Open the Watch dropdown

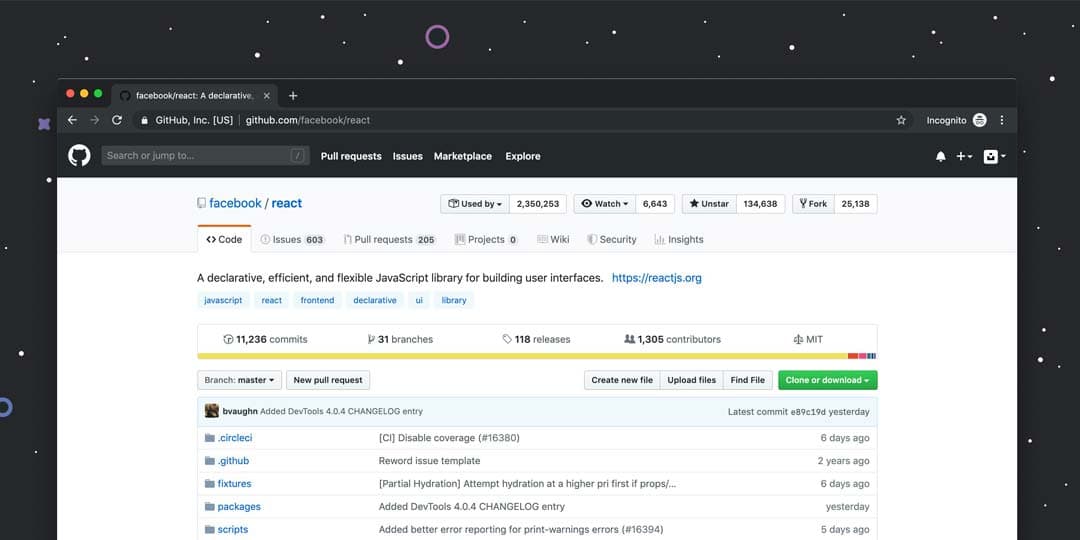pyautogui.click(x=605, y=203)
